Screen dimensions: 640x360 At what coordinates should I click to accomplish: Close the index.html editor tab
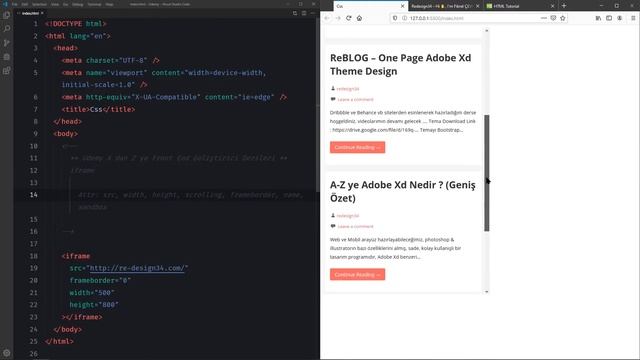click(42, 13)
